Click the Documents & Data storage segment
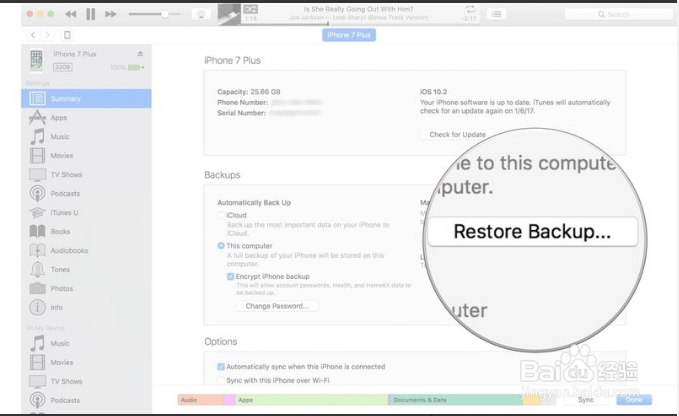The image size is (679, 416). coord(456,400)
